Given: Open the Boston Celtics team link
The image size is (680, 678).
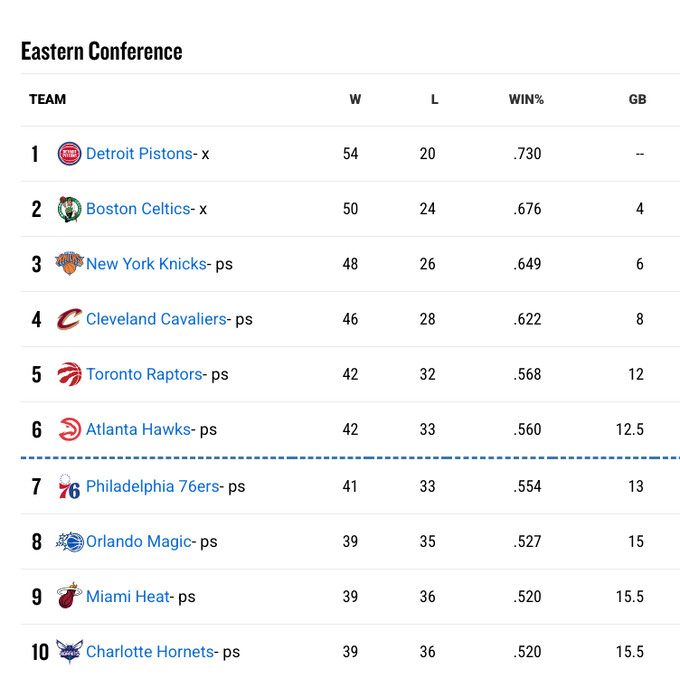Looking at the screenshot, I should (x=138, y=209).
